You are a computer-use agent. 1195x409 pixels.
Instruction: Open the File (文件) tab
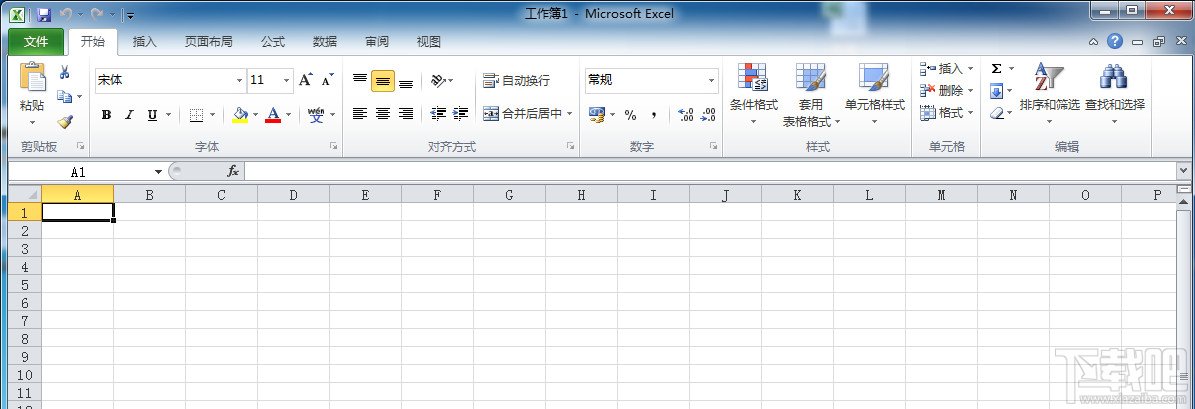(x=36, y=42)
